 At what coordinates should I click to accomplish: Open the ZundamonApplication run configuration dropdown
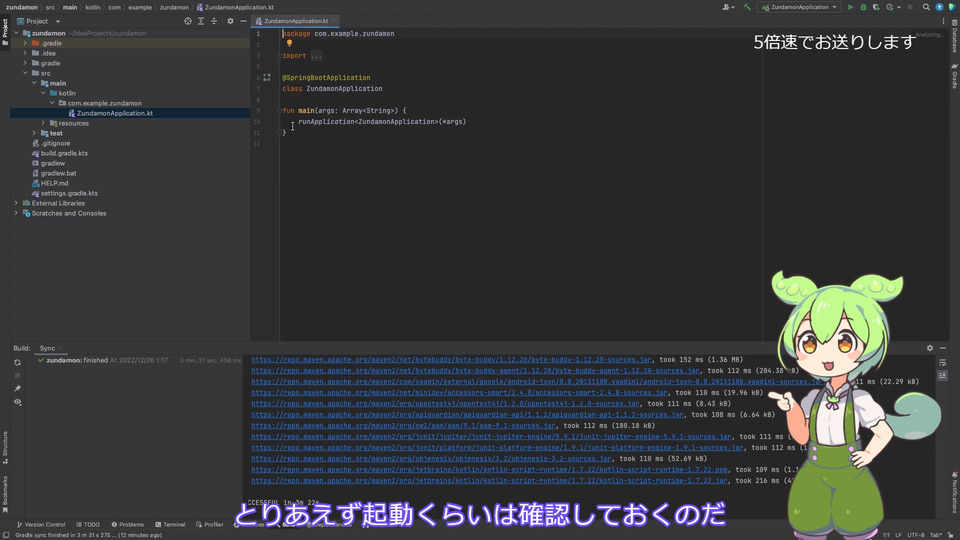click(x=799, y=7)
